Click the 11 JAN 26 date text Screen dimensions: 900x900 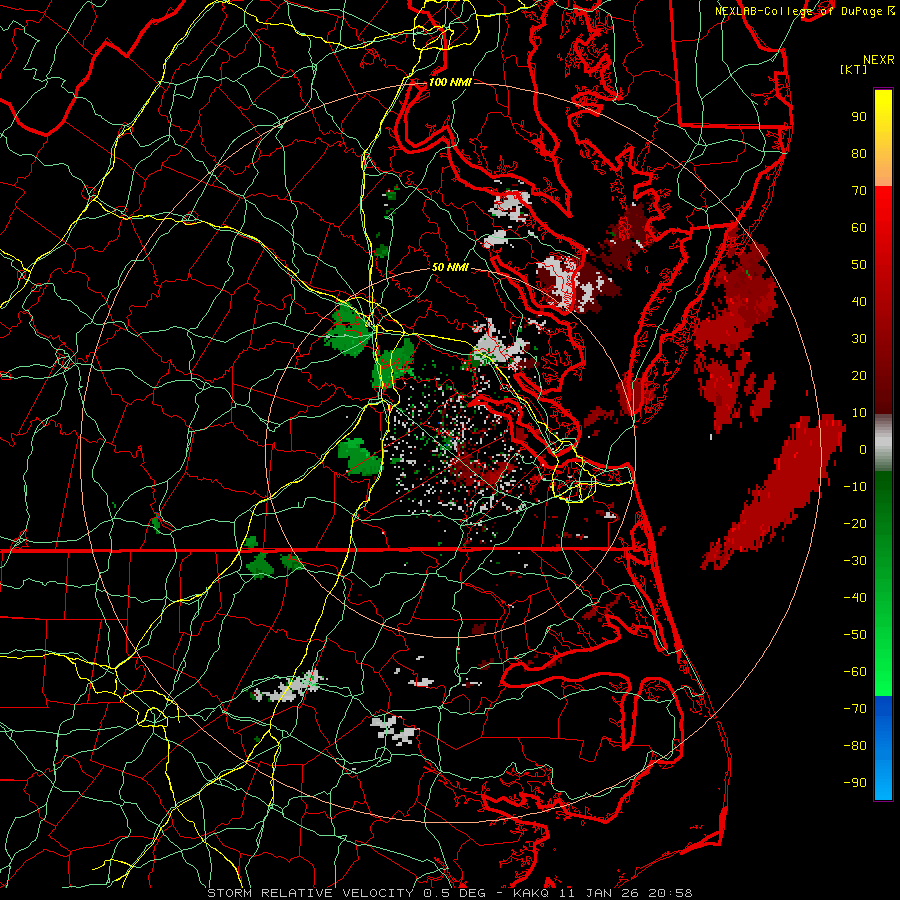point(602,893)
